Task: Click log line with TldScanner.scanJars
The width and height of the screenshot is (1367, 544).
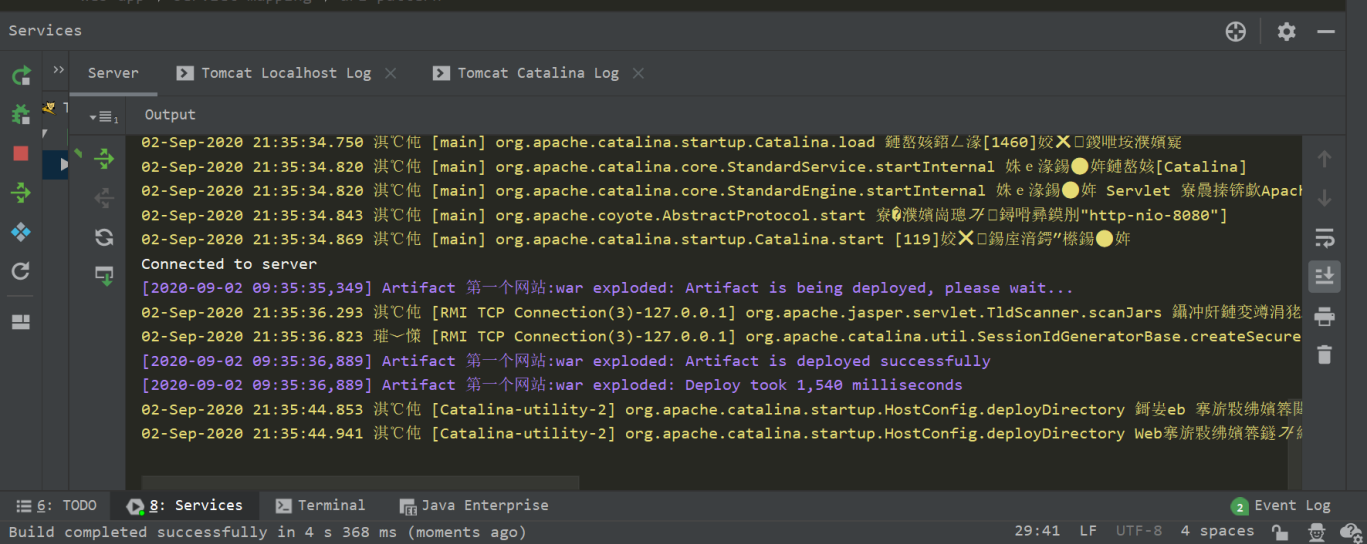Action: 721,312
